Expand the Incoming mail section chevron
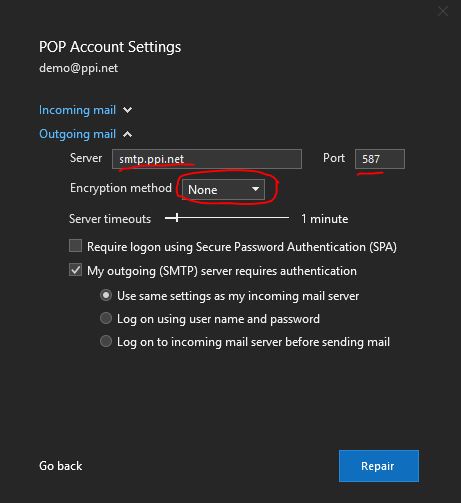 [x=127, y=110]
